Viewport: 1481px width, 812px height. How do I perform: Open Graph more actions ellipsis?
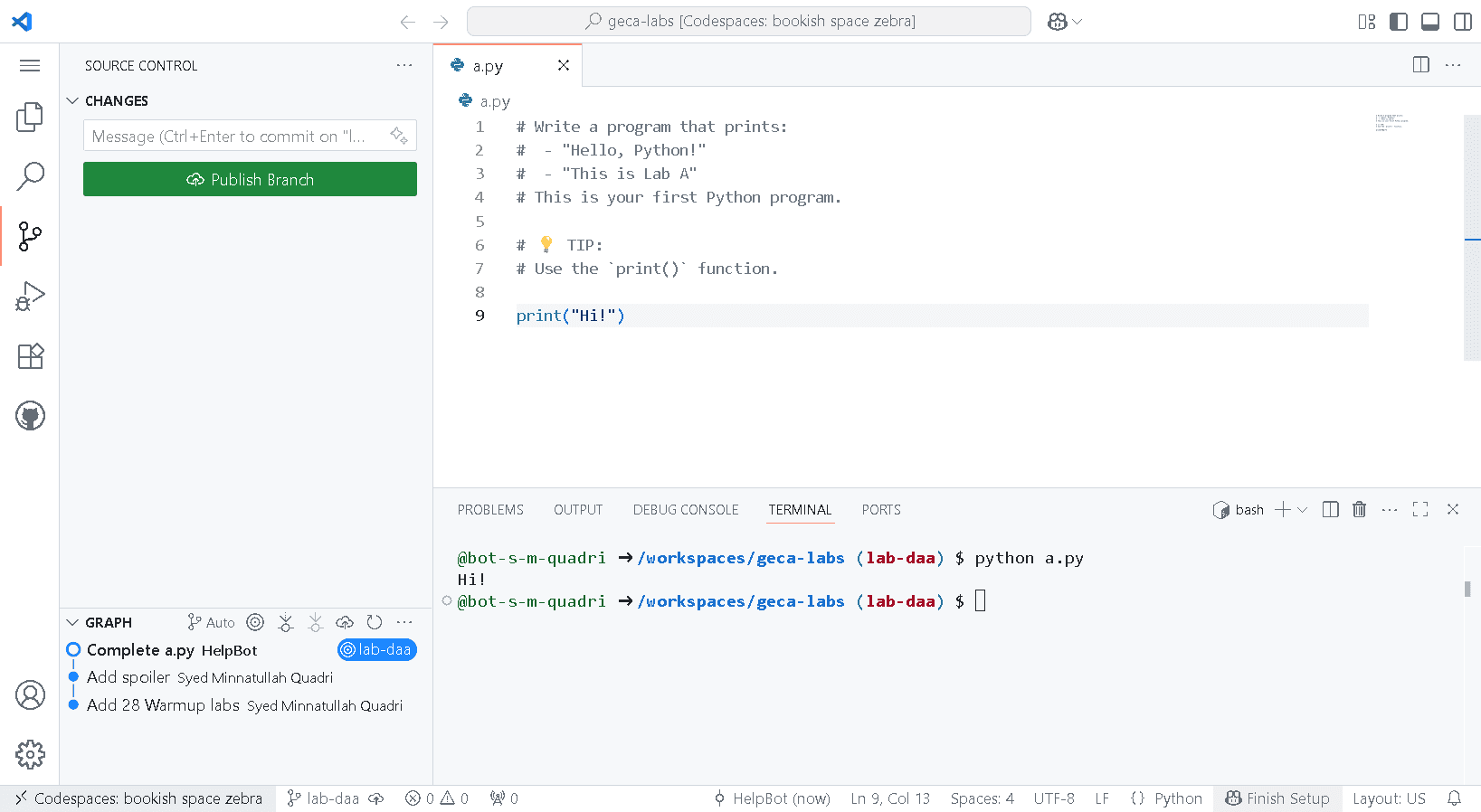coord(404,622)
